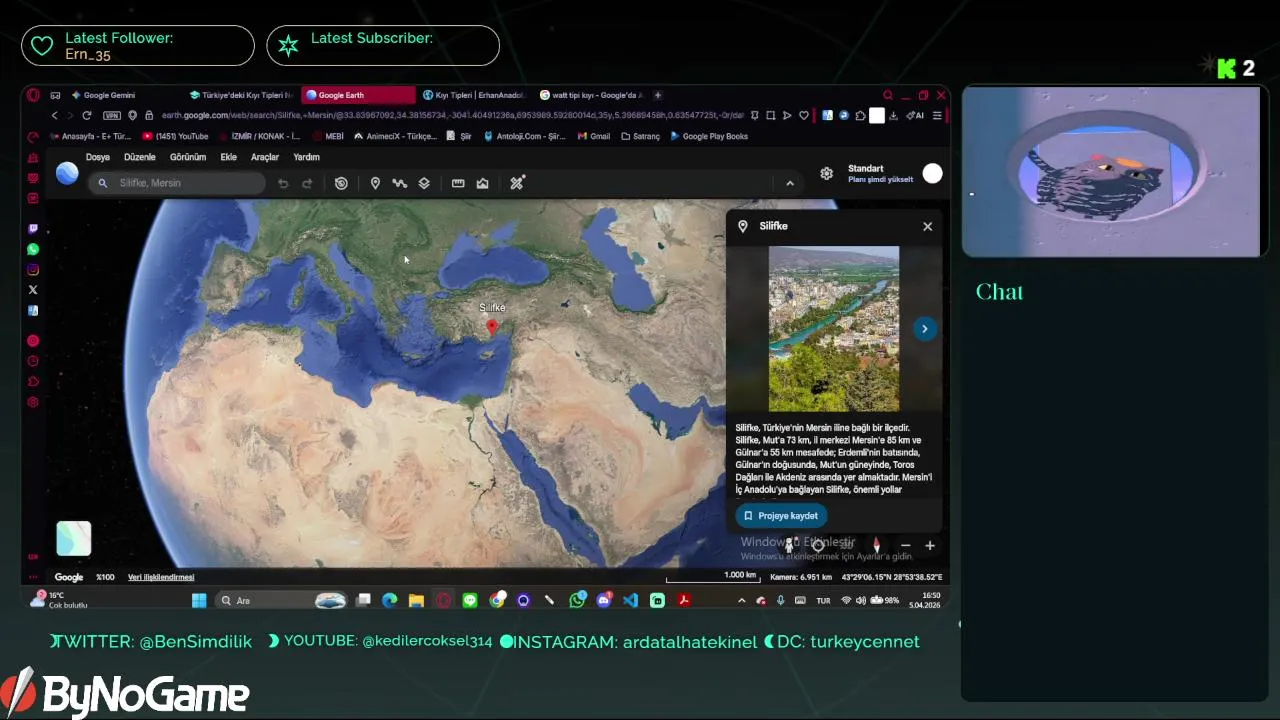Image resolution: width=1280 pixels, height=720 pixels.
Task: Click the sparkle pencil AI tool icon
Action: point(517,183)
